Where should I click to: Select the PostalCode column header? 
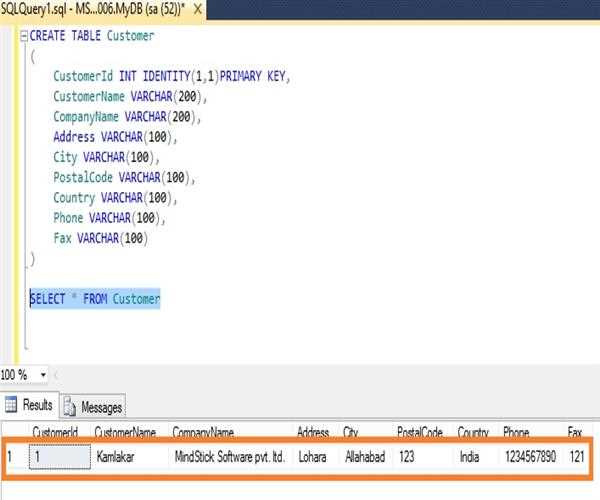click(419, 432)
